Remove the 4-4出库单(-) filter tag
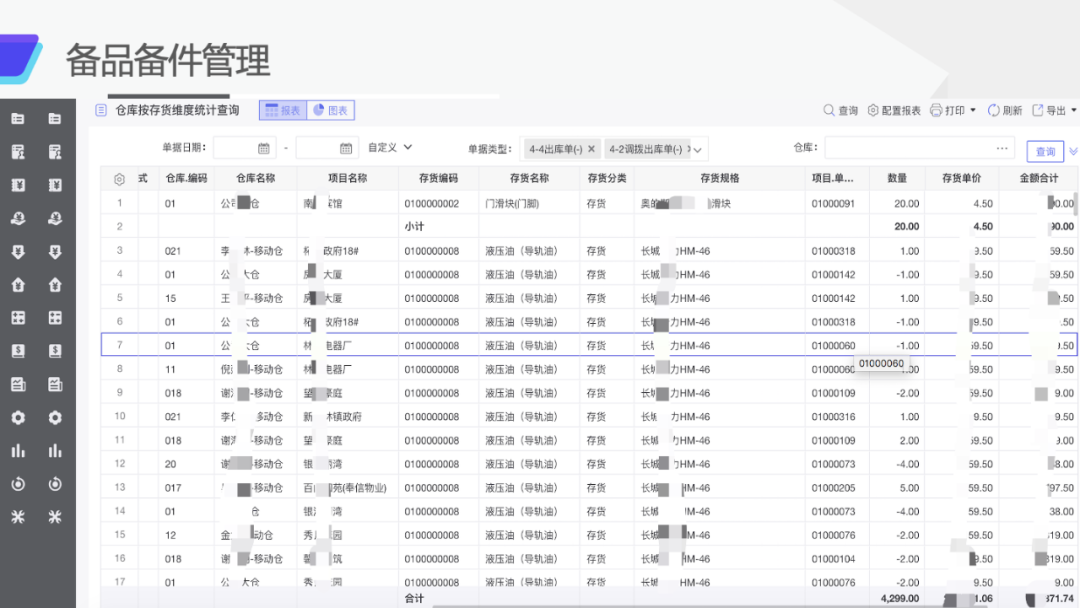 (x=591, y=149)
